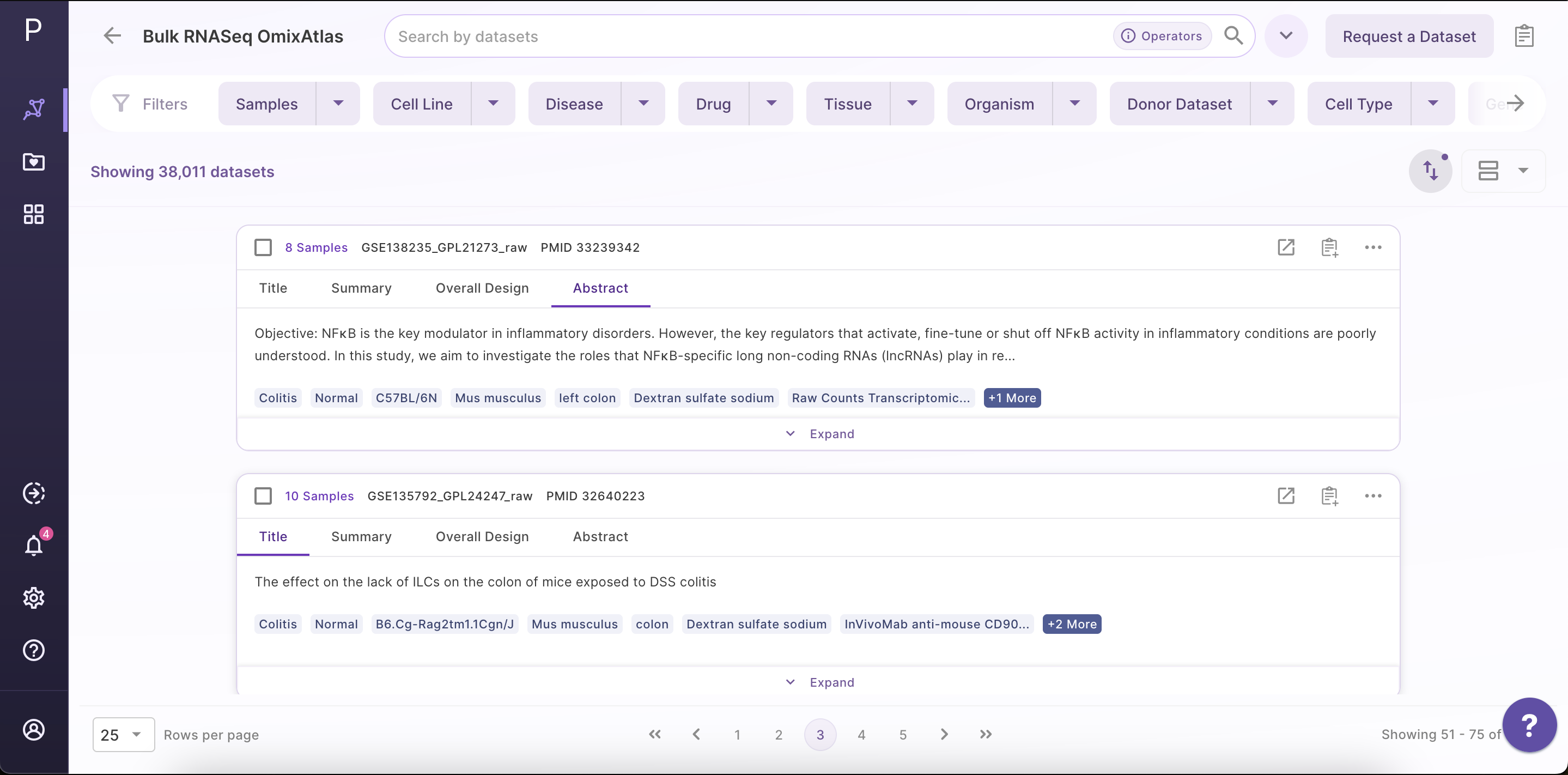Open the Abstract tab on GSE135792 card
Image resolution: width=1568 pixels, height=775 pixels.
coord(600,536)
